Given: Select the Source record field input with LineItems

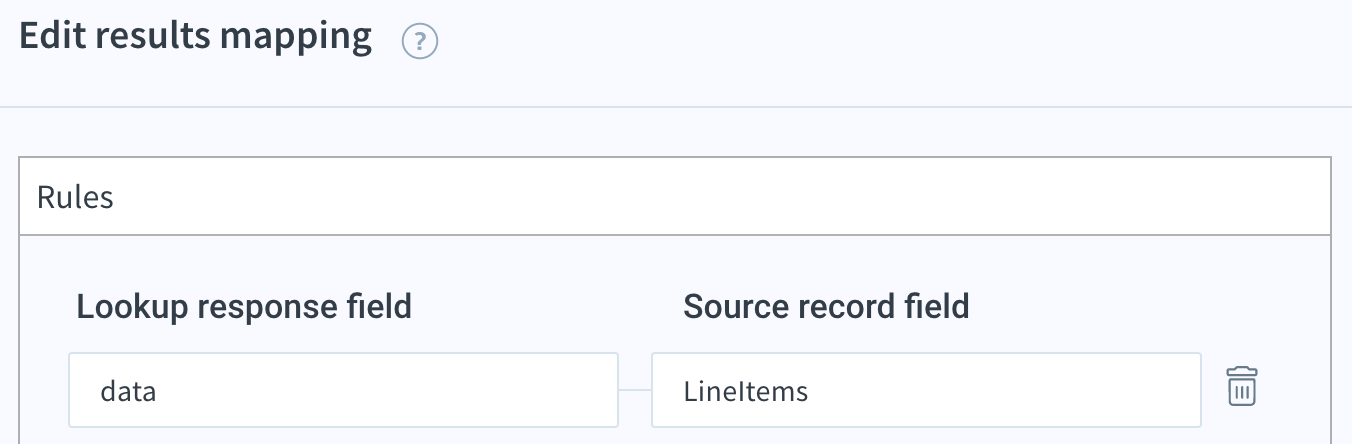Looking at the screenshot, I should [x=926, y=390].
